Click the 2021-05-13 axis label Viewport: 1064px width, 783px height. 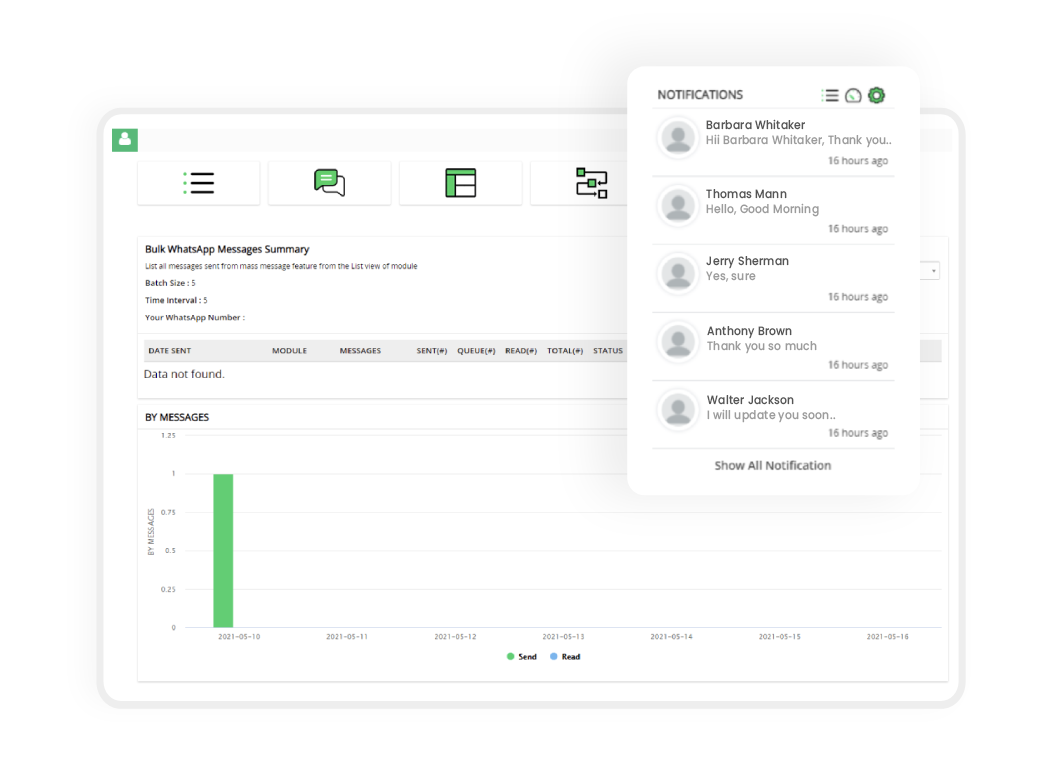(563, 636)
